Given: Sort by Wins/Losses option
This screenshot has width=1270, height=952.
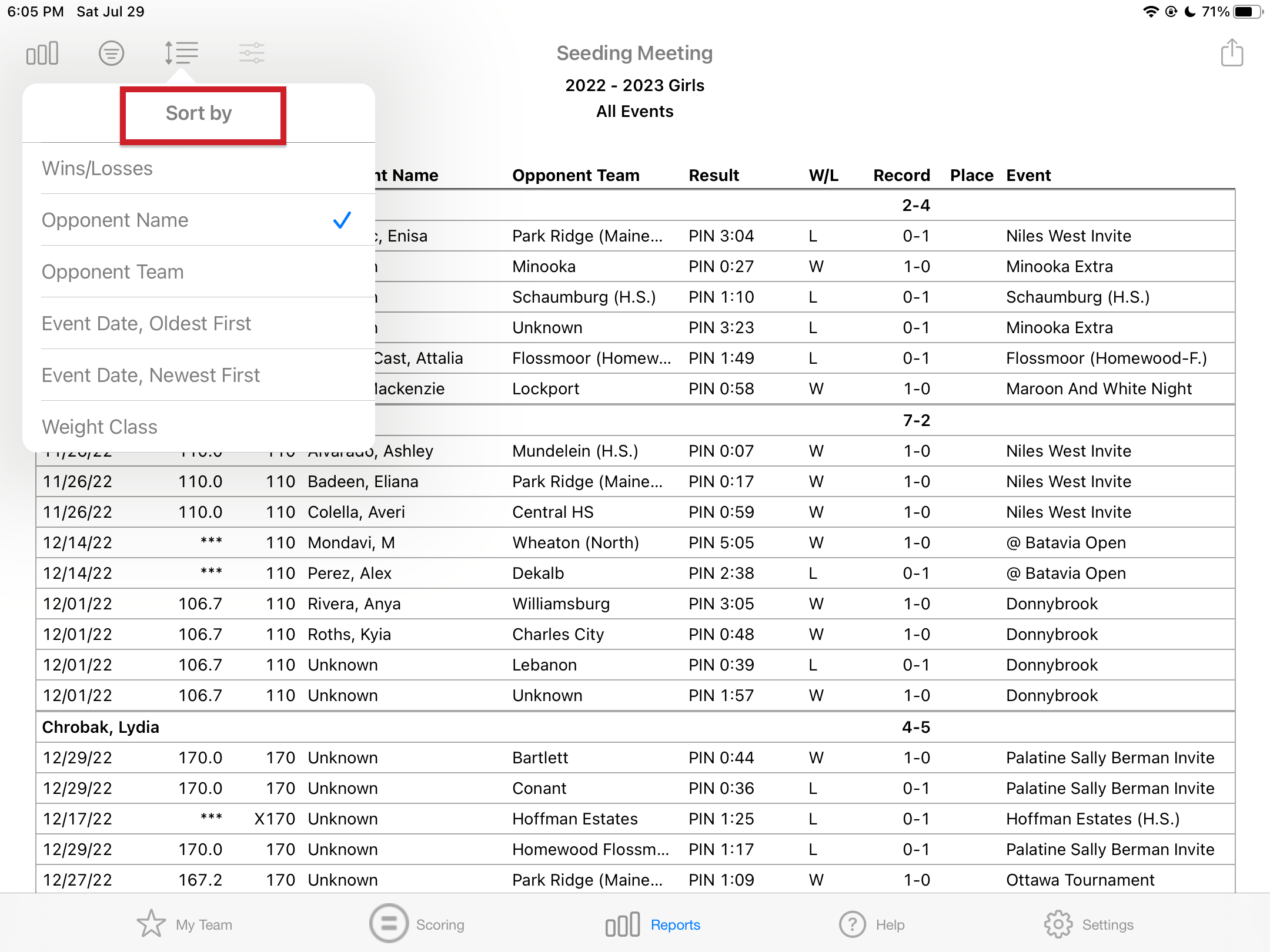Looking at the screenshot, I should pyautogui.click(x=199, y=169).
